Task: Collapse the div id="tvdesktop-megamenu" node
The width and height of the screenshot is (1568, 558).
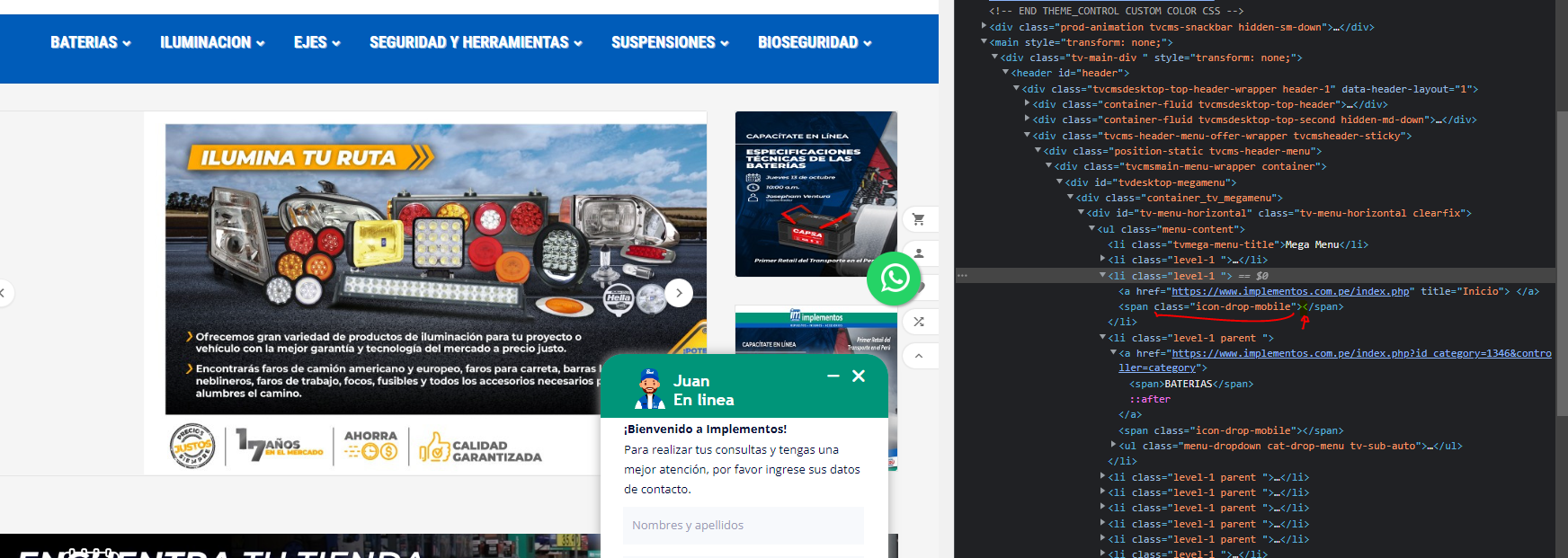Action: click(x=1060, y=182)
